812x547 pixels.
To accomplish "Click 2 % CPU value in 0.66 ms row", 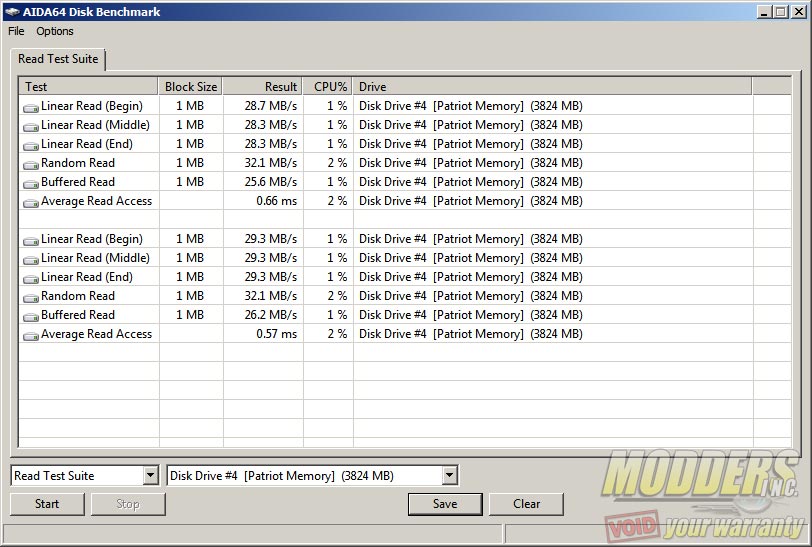I will click(337, 201).
